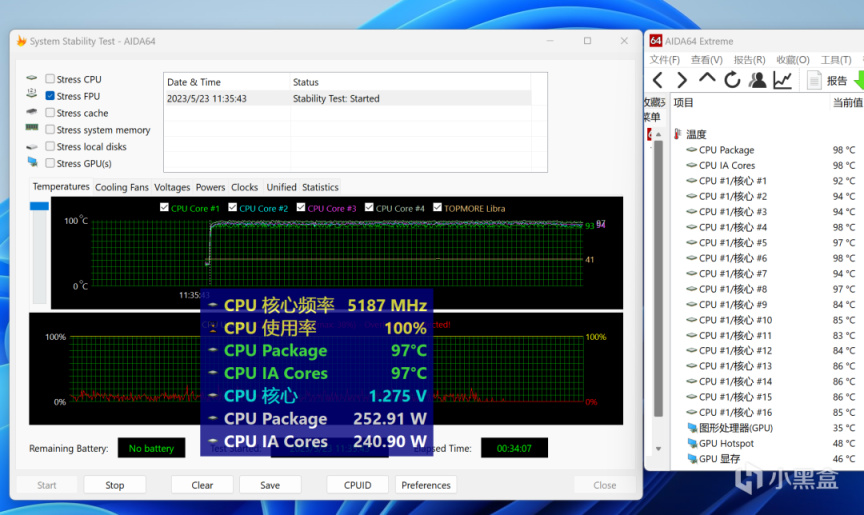Switch to the Statistics tab

[x=320, y=187]
